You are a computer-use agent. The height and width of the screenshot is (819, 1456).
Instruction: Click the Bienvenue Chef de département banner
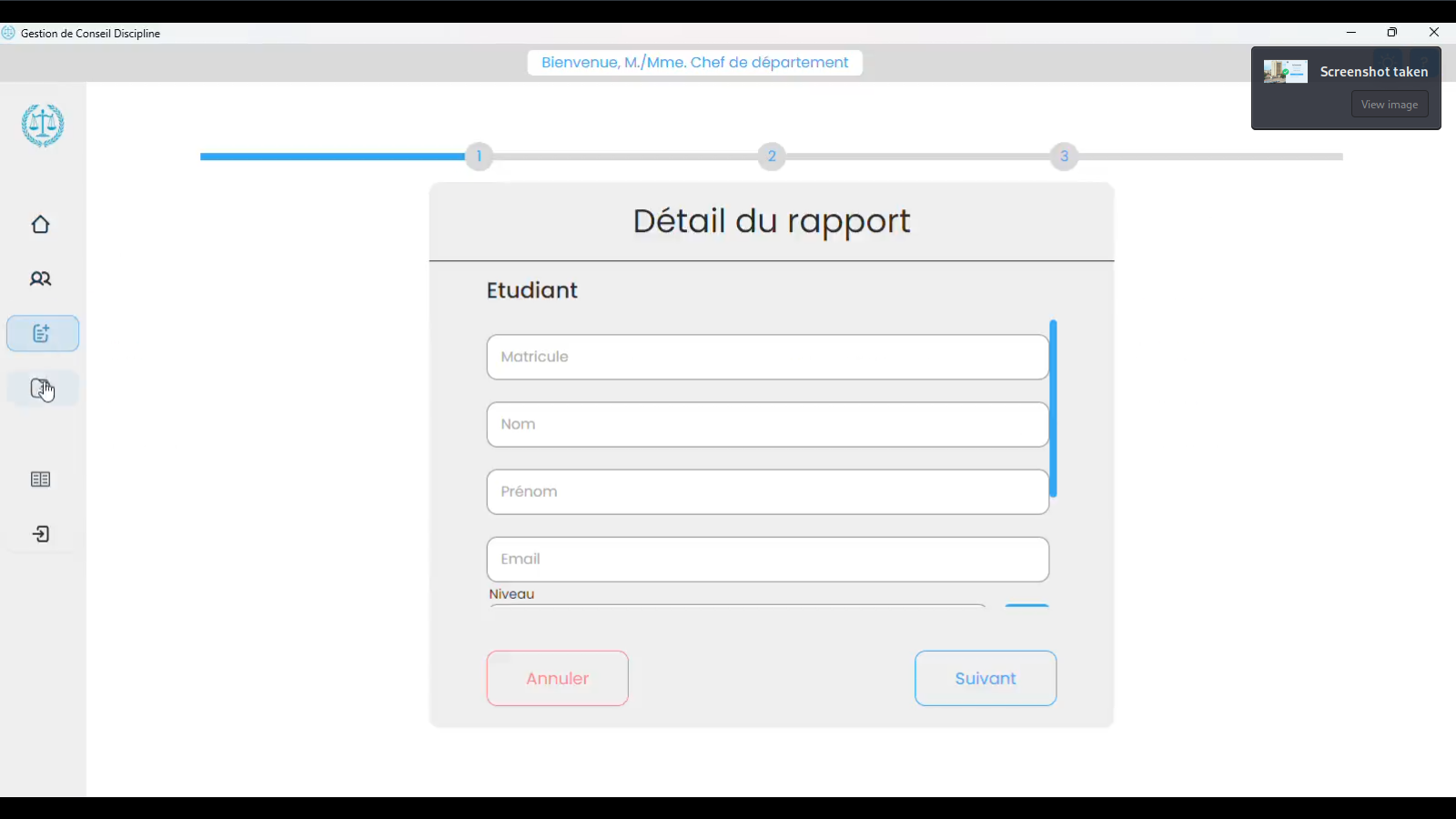pos(694,63)
